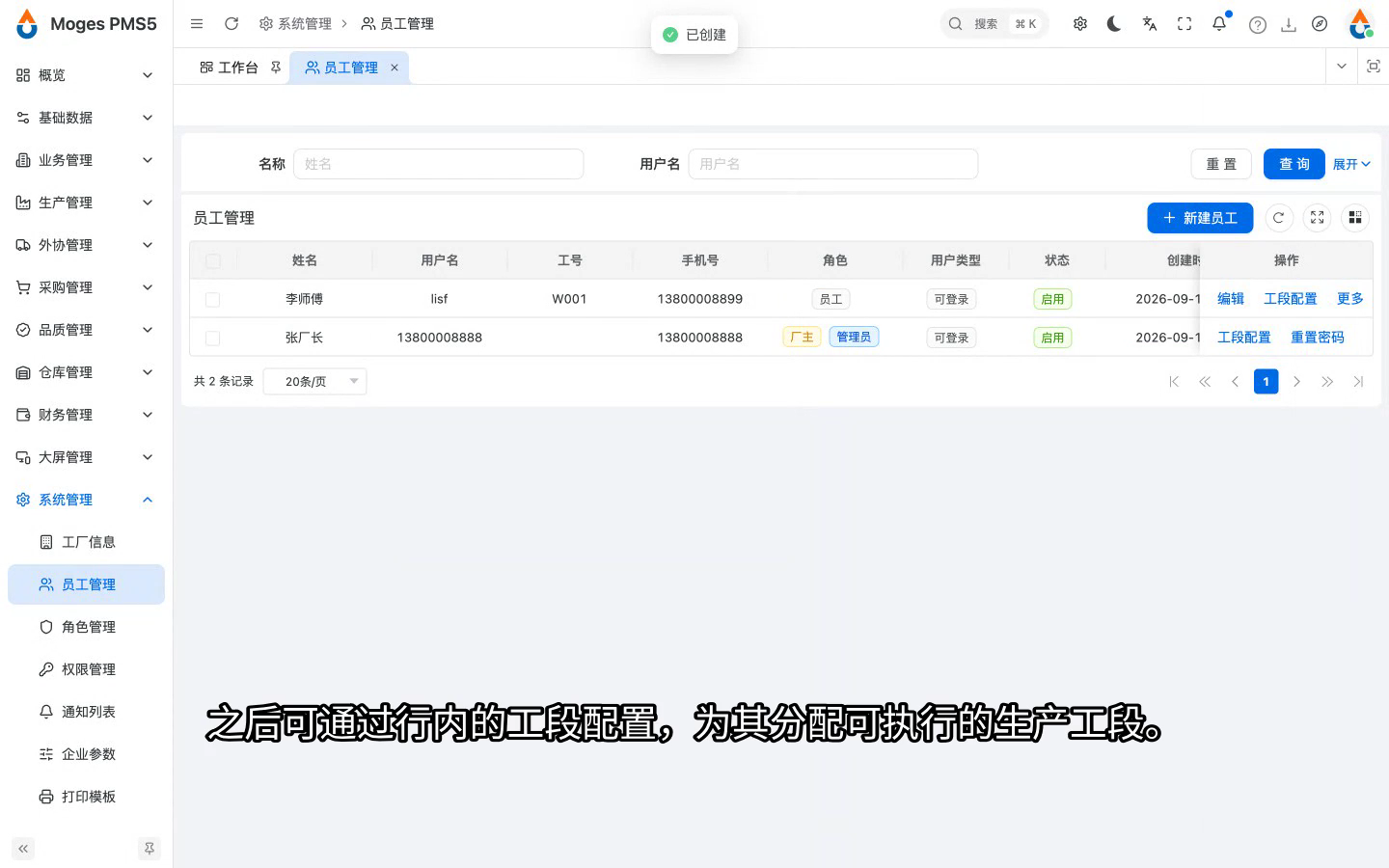Open the language translation icon
This screenshot has width=1389, height=868.
click(1150, 24)
